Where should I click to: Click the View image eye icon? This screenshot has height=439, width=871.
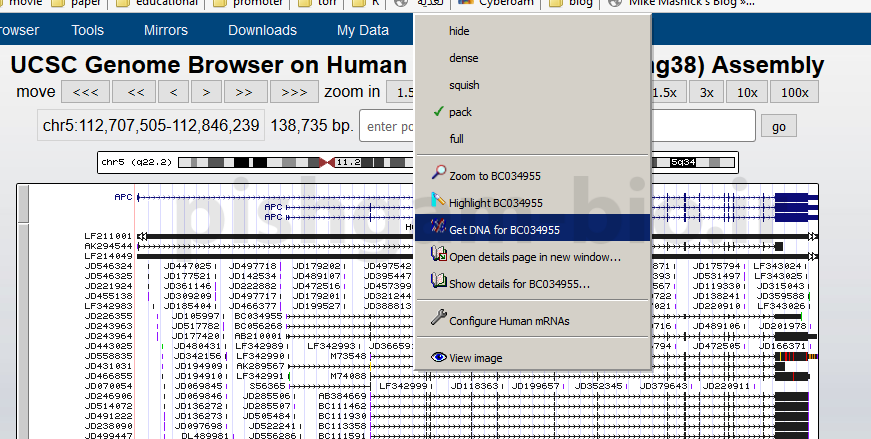point(437,357)
